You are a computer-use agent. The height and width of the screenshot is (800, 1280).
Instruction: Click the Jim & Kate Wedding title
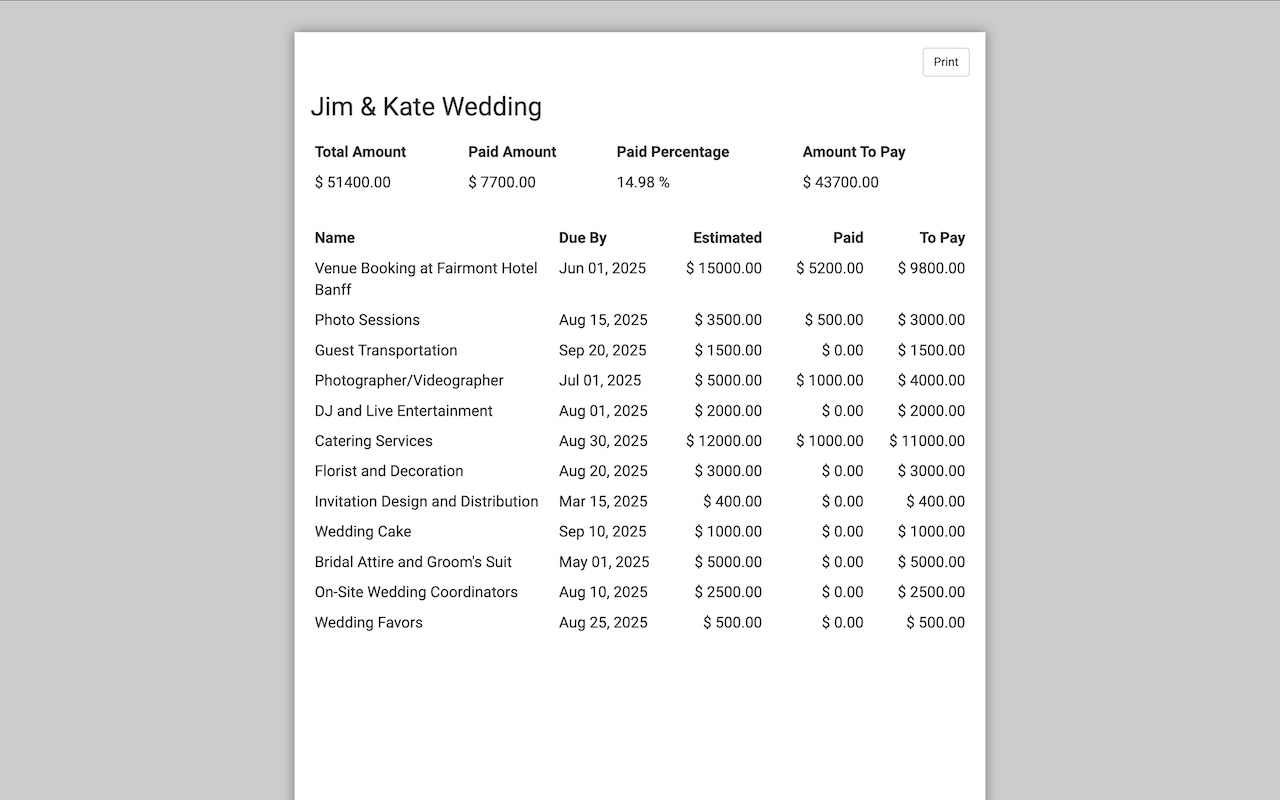[x=426, y=107]
